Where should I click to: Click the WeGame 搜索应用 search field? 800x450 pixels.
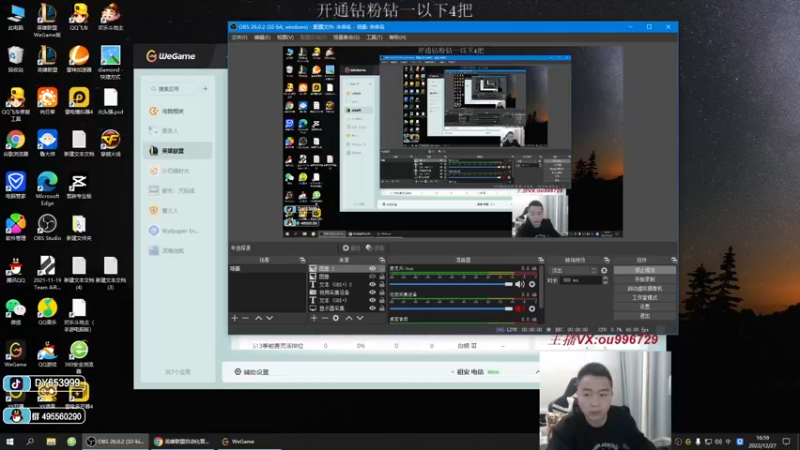[x=172, y=89]
